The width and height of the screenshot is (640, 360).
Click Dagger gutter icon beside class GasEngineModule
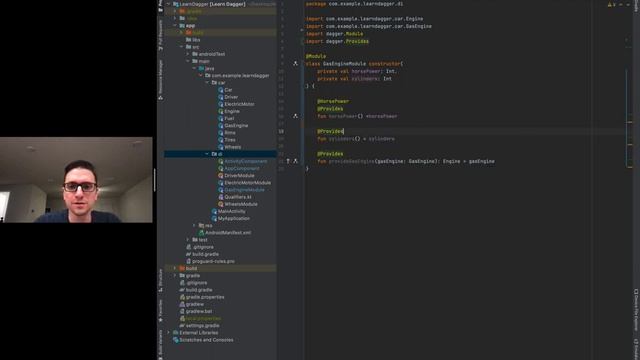[x=295, y=64]
